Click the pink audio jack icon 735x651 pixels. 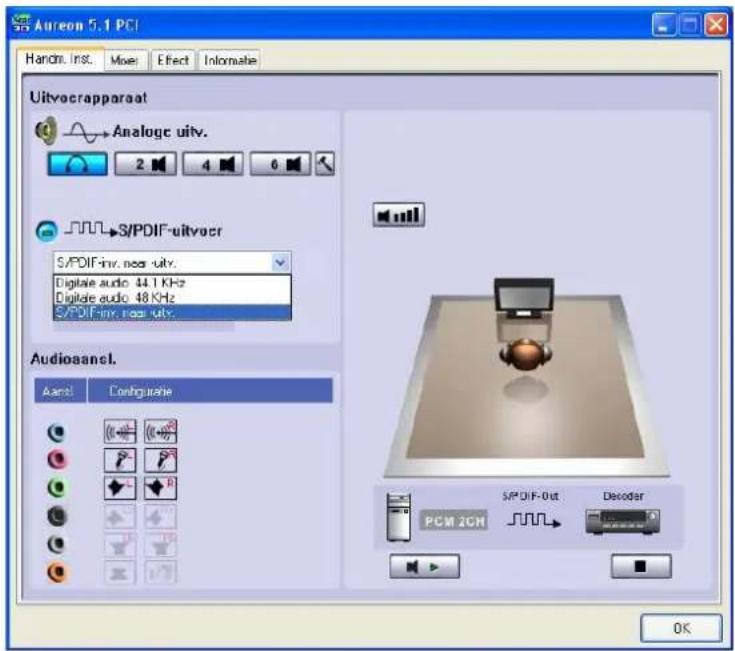[57, 460]
